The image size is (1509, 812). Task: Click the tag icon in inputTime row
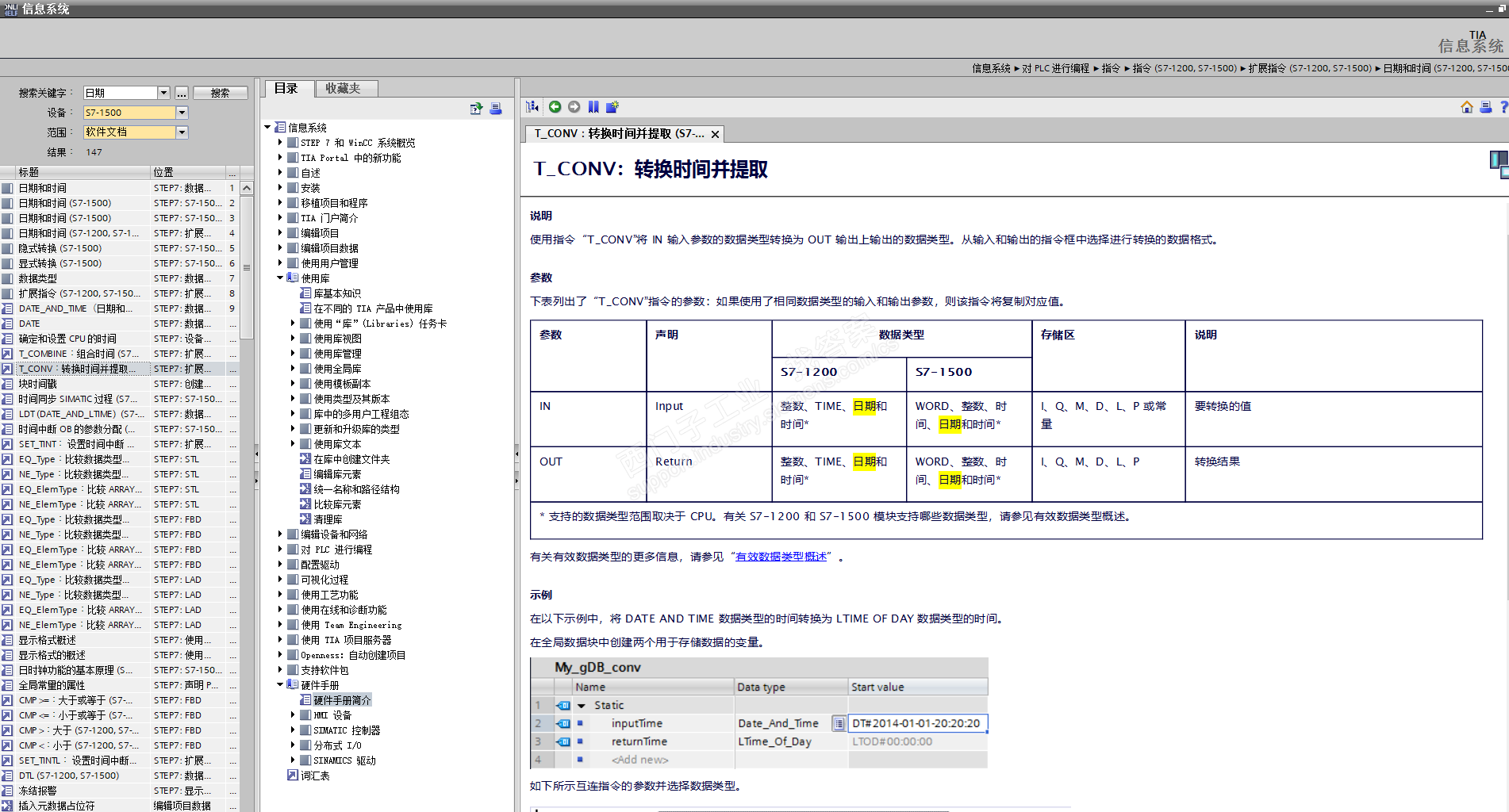tap(563, 723)
